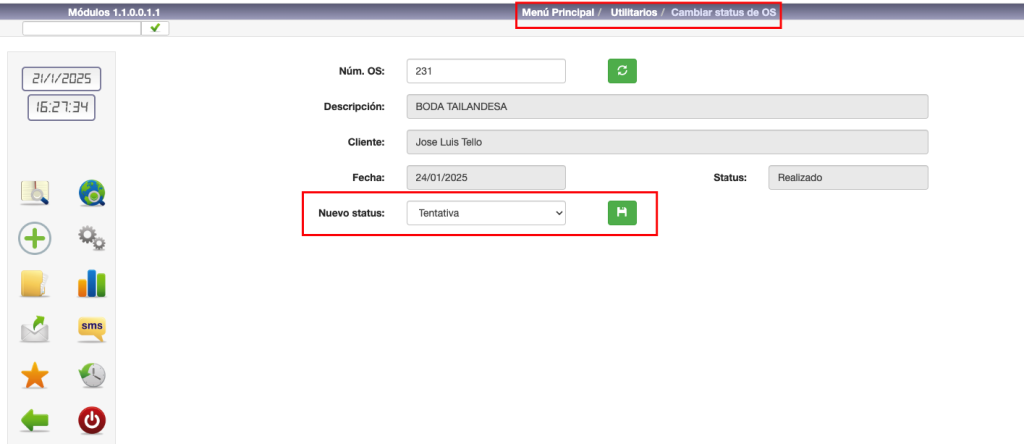The width and height of the screenshot is (1024, 444).
Task: Click the green plus add icon
Action: pos(35,238)
